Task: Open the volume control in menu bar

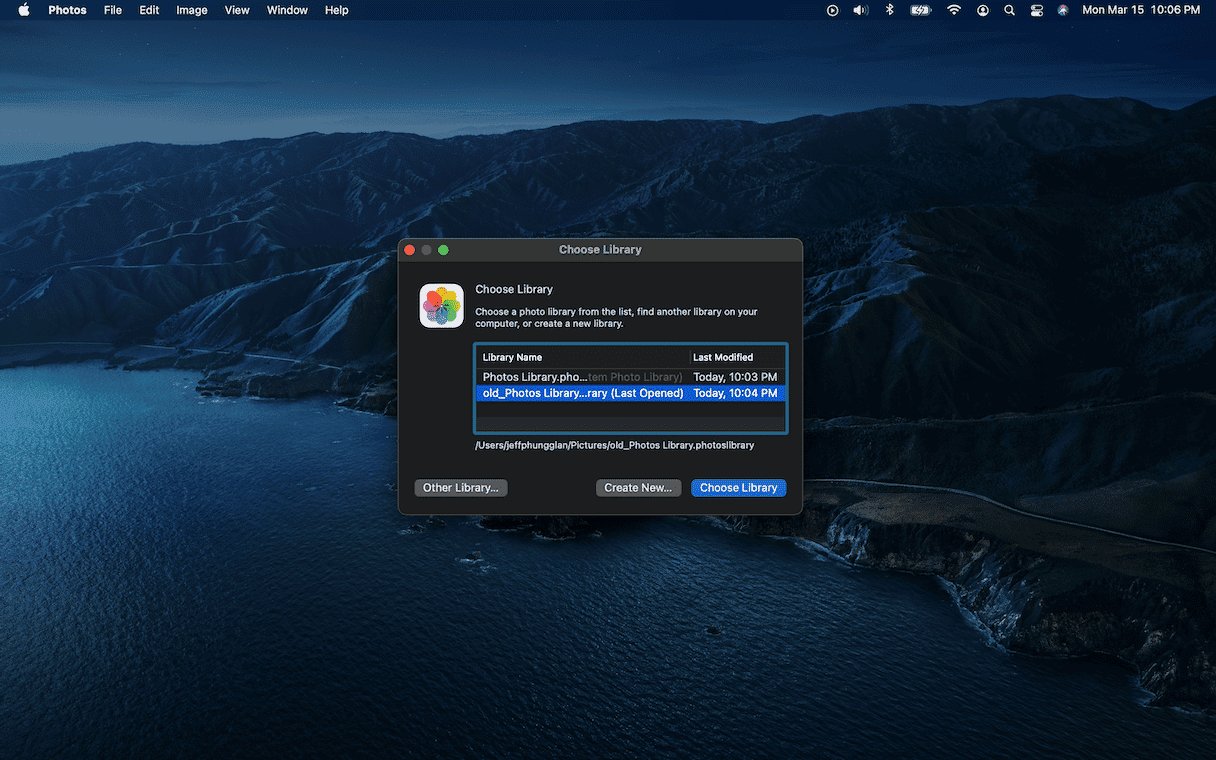Action: [x=860, y=10]
